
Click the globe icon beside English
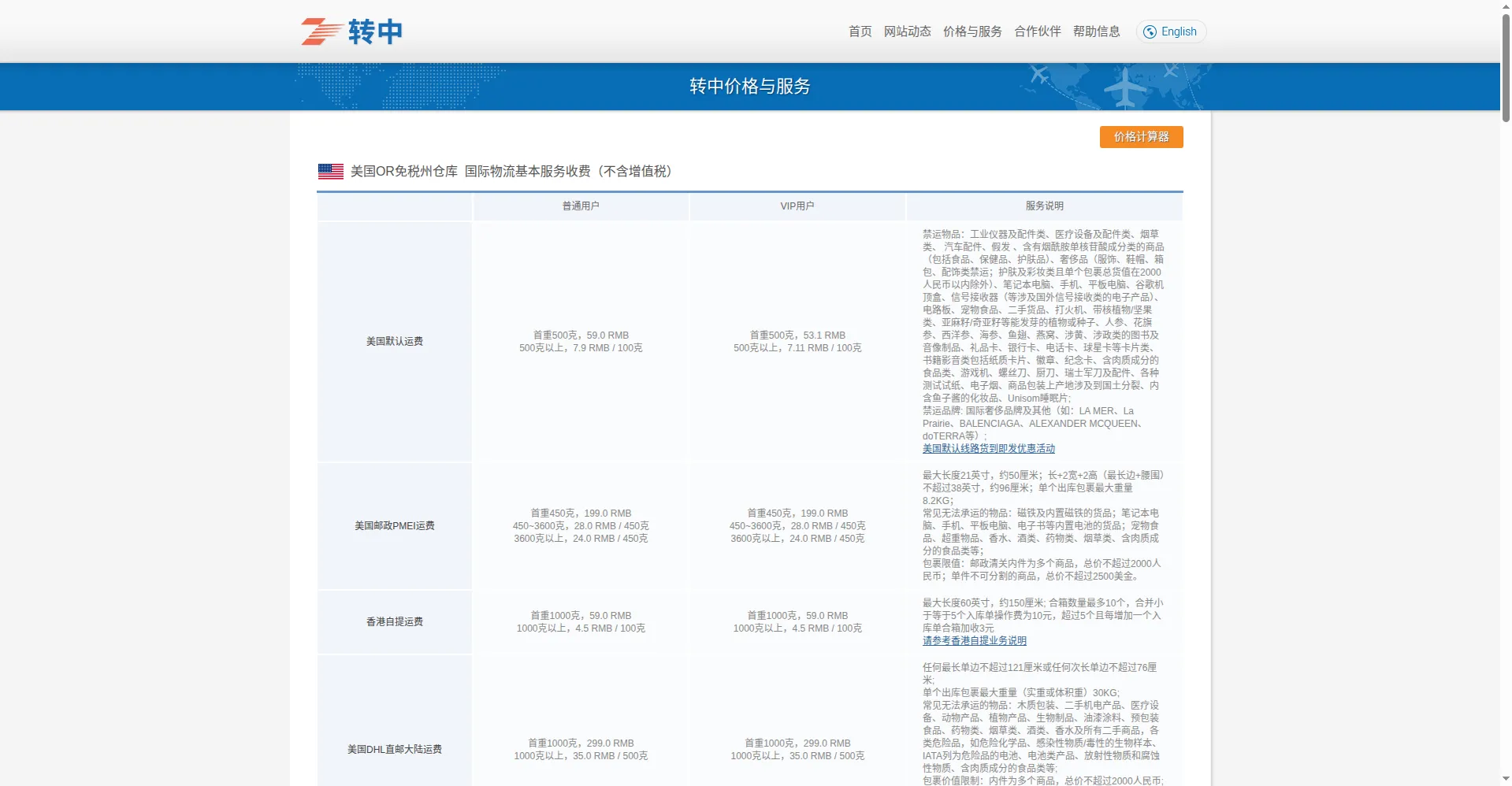click(1150, 32)
